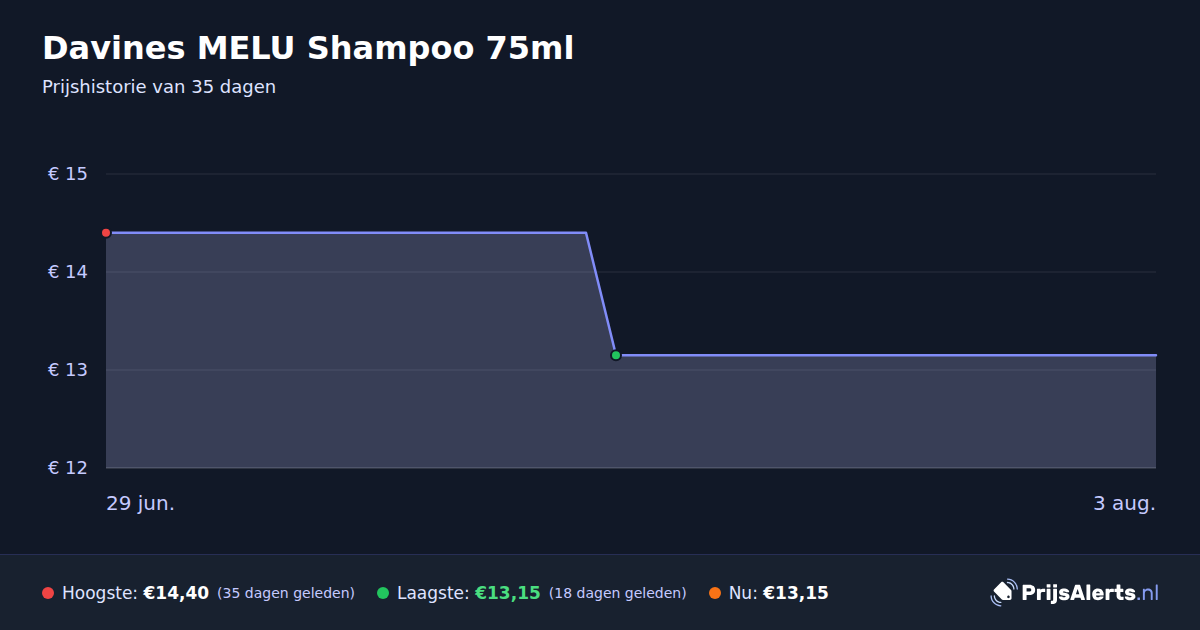Click the € 15 axis label
The height and width of the screenshot is (630, 1200).
68,174
